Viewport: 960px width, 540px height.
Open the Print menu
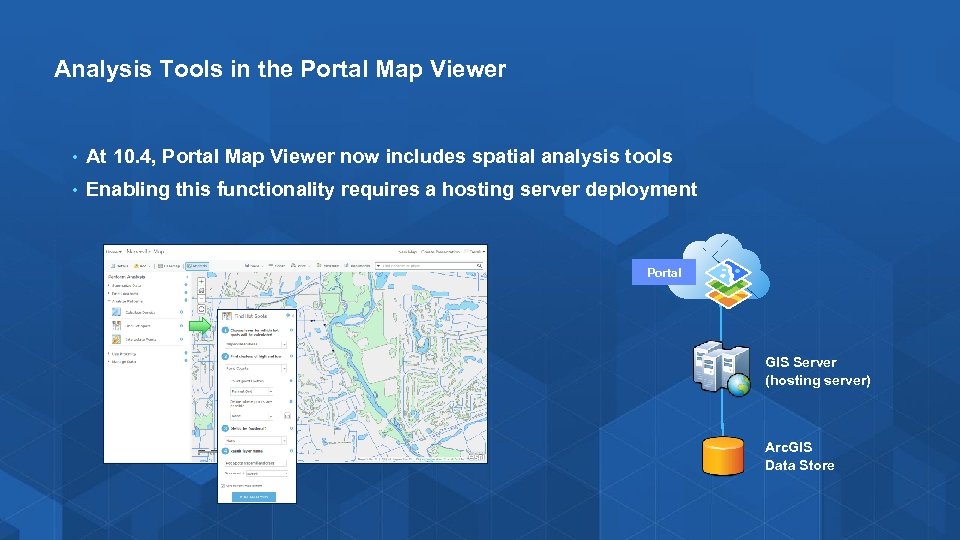[x=300, y=266]
